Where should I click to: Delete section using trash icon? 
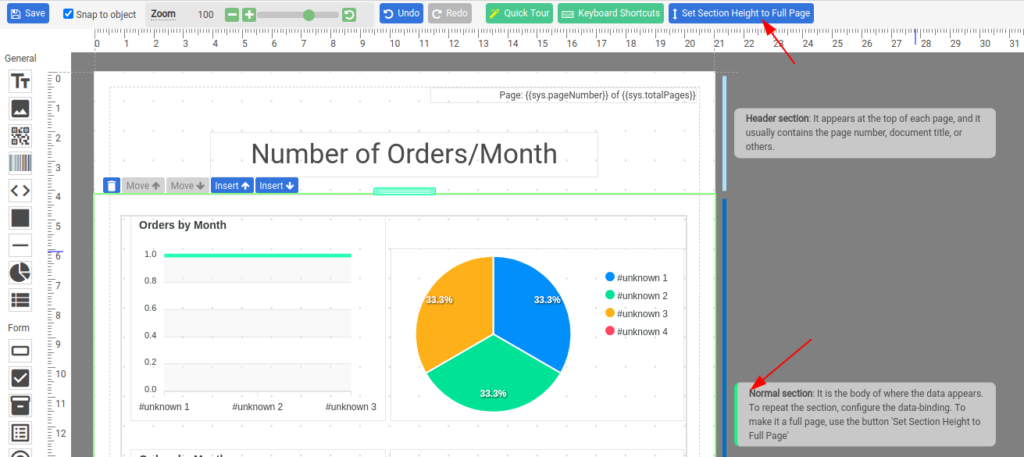[x=112, y=186]
